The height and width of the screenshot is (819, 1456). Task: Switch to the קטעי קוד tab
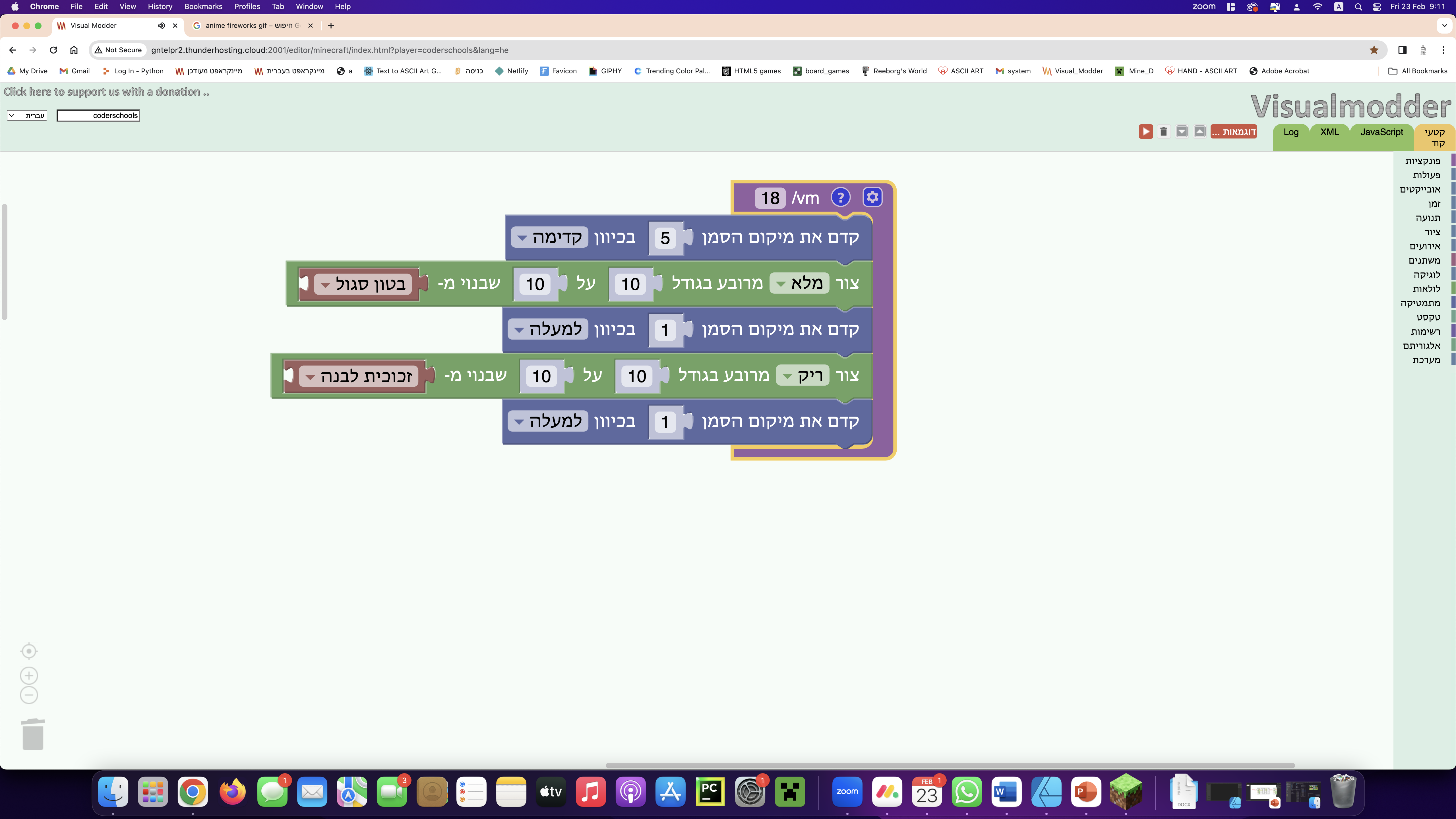pyautogui.click(x=1434, y=137)
